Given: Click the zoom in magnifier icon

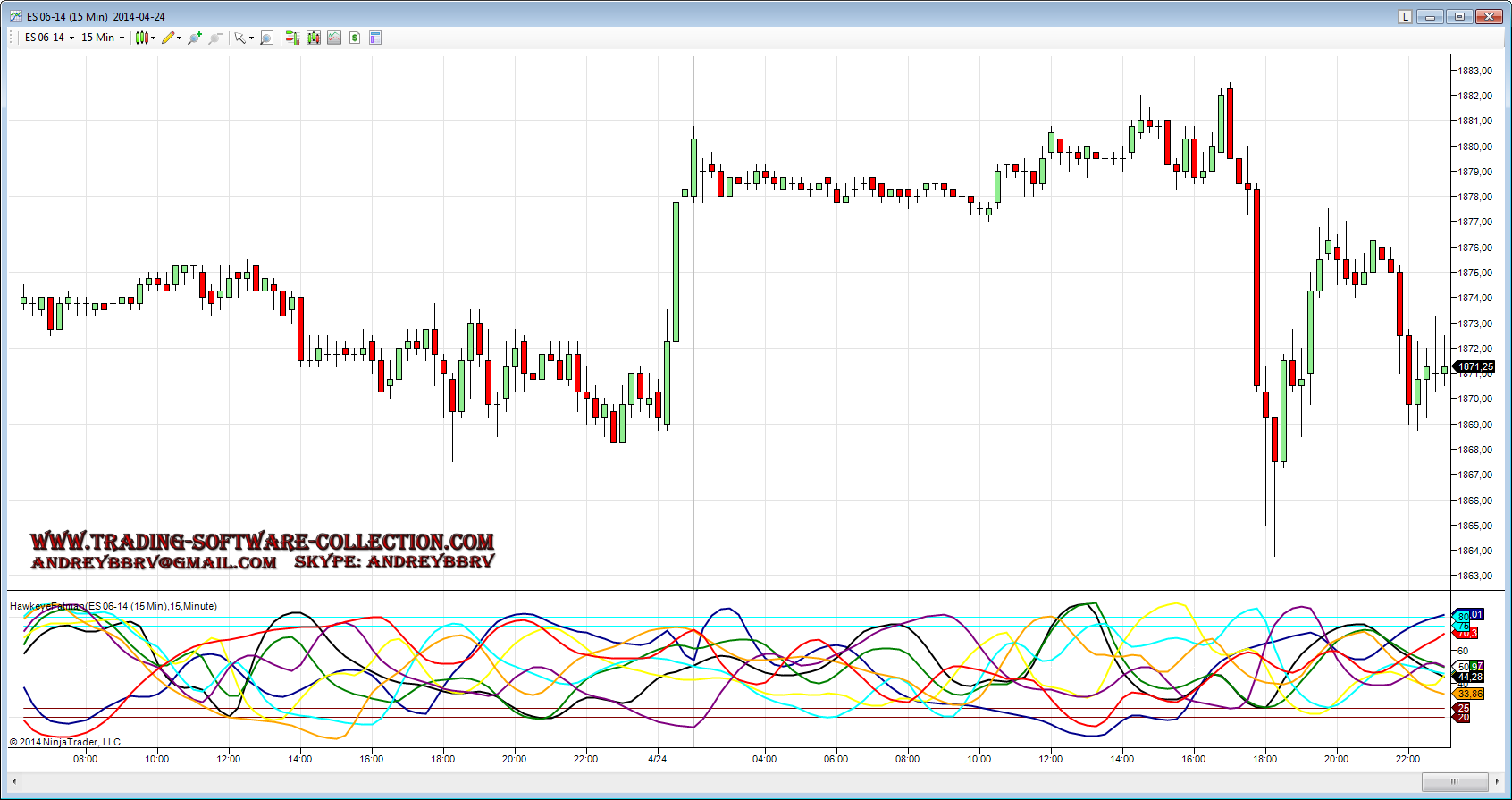Looking at the screenshot, I should coord(194,38).
